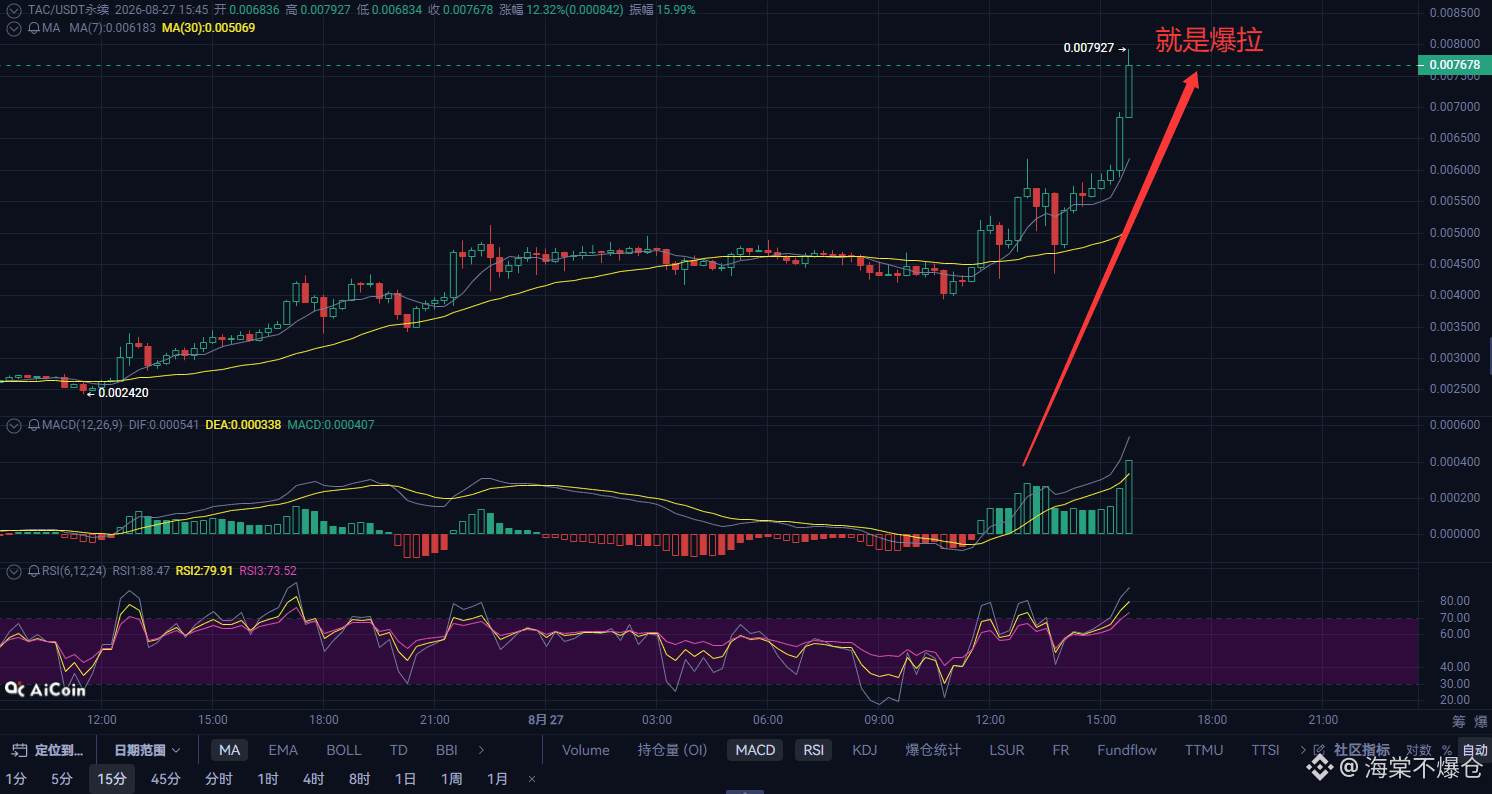Enable the TTMU indicator
The height and width of the screenshot is (794, 1492).
tap(1204, 750)
